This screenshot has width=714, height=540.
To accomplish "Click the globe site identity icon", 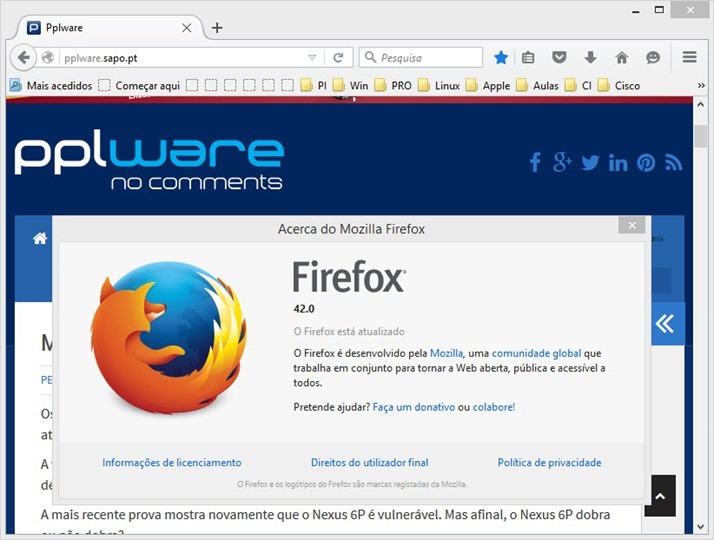I will pos(48,58).
